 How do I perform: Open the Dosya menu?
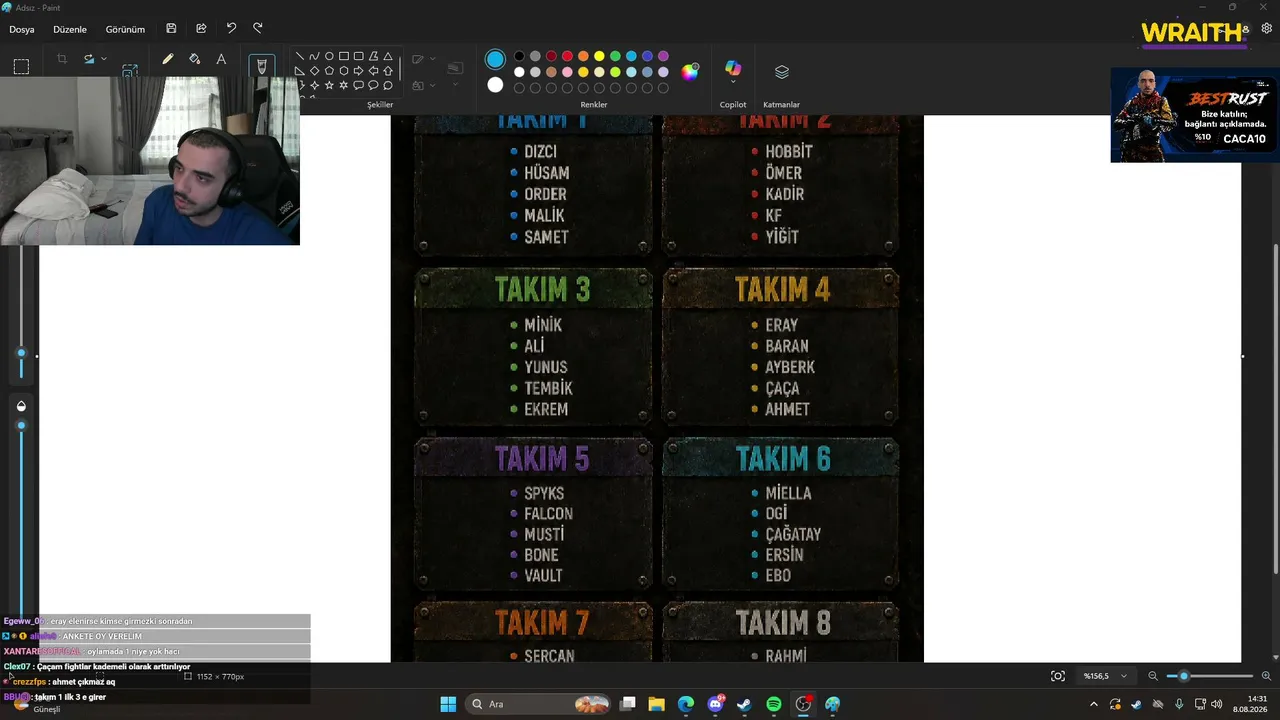pos(22,29)
